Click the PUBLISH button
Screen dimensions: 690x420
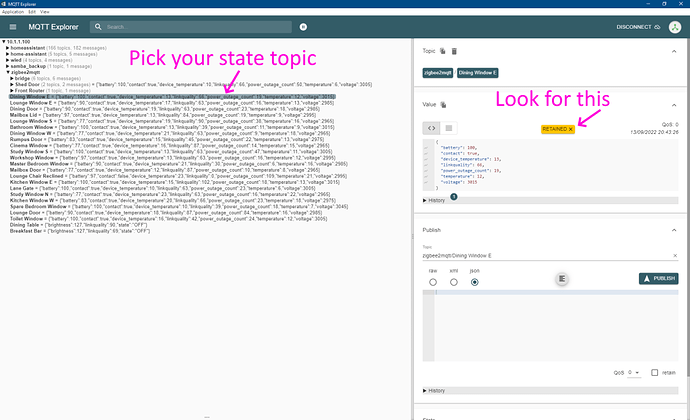click(658, 279)
